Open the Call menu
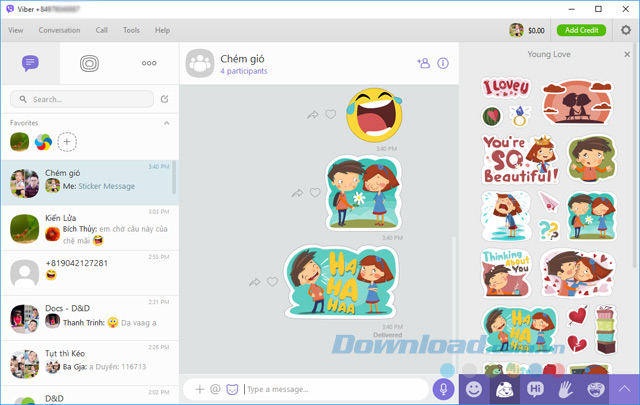640x405 pixels. click(x=102, y=30)
